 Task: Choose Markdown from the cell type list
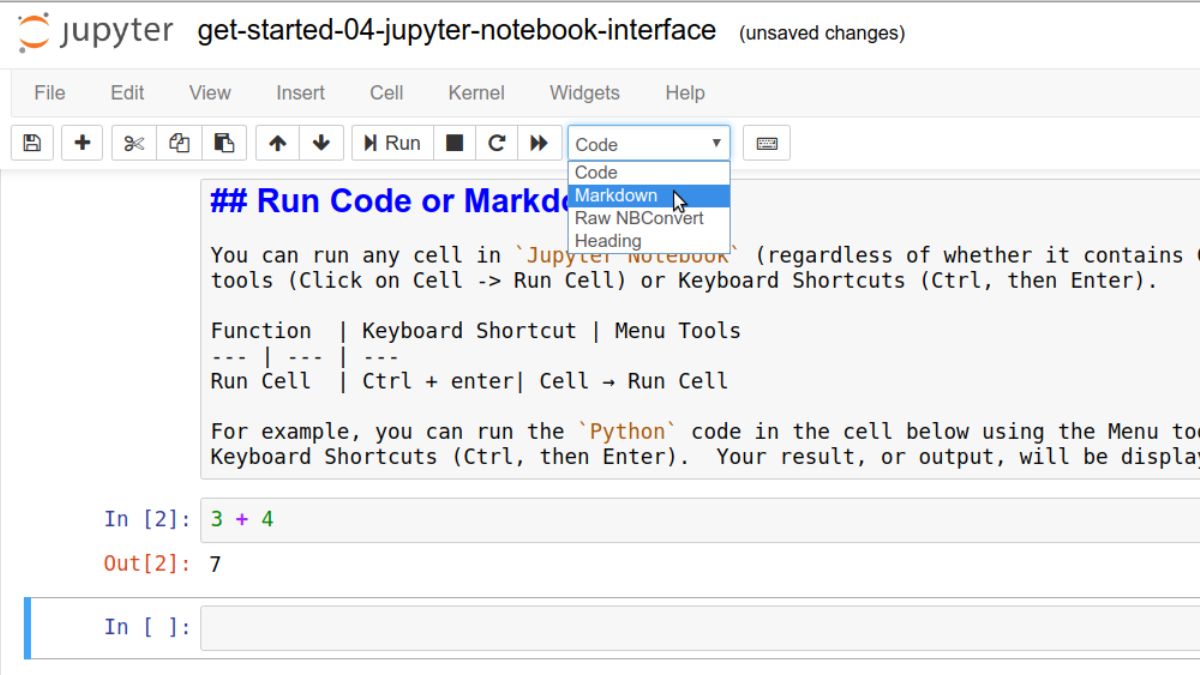point(616,195)
